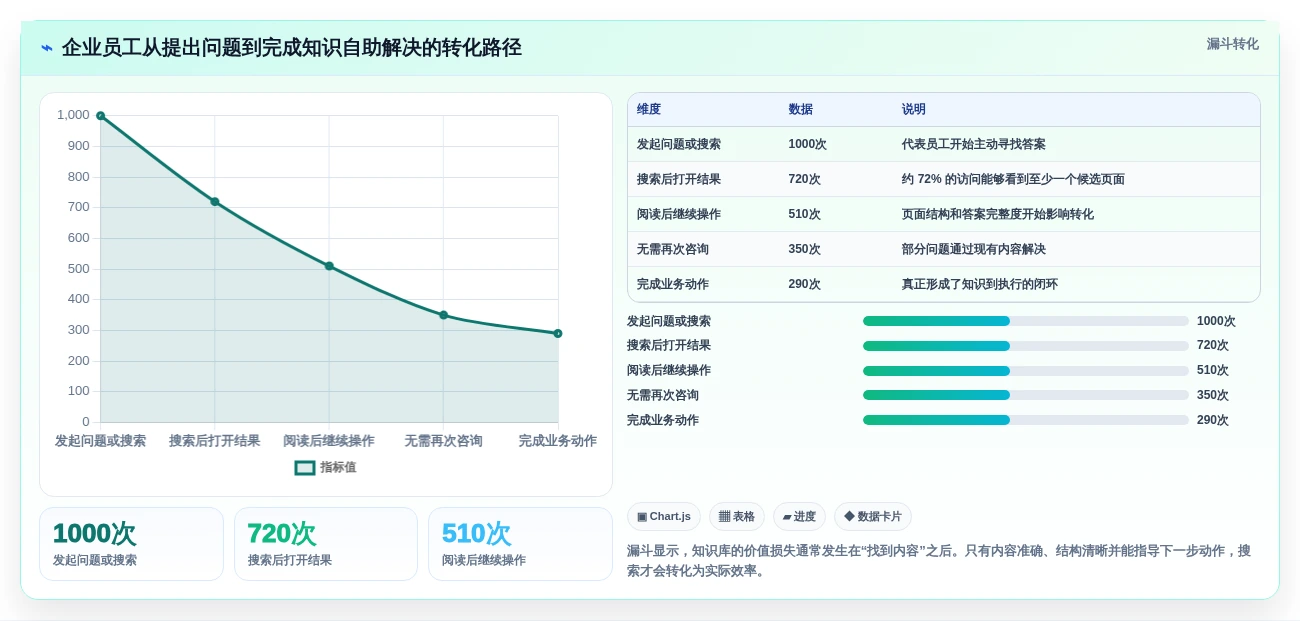Click the 进度 tag chip
The height and width of the screenshot is (621, 1300).
(x=799, y=517)
